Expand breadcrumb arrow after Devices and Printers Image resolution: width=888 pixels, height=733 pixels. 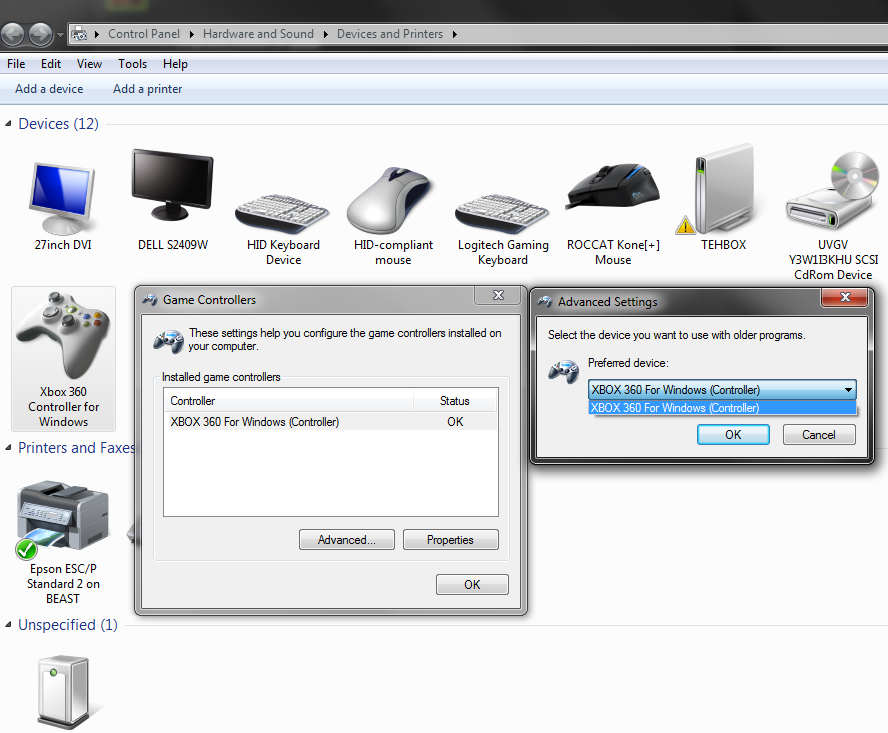coord(455,35)
